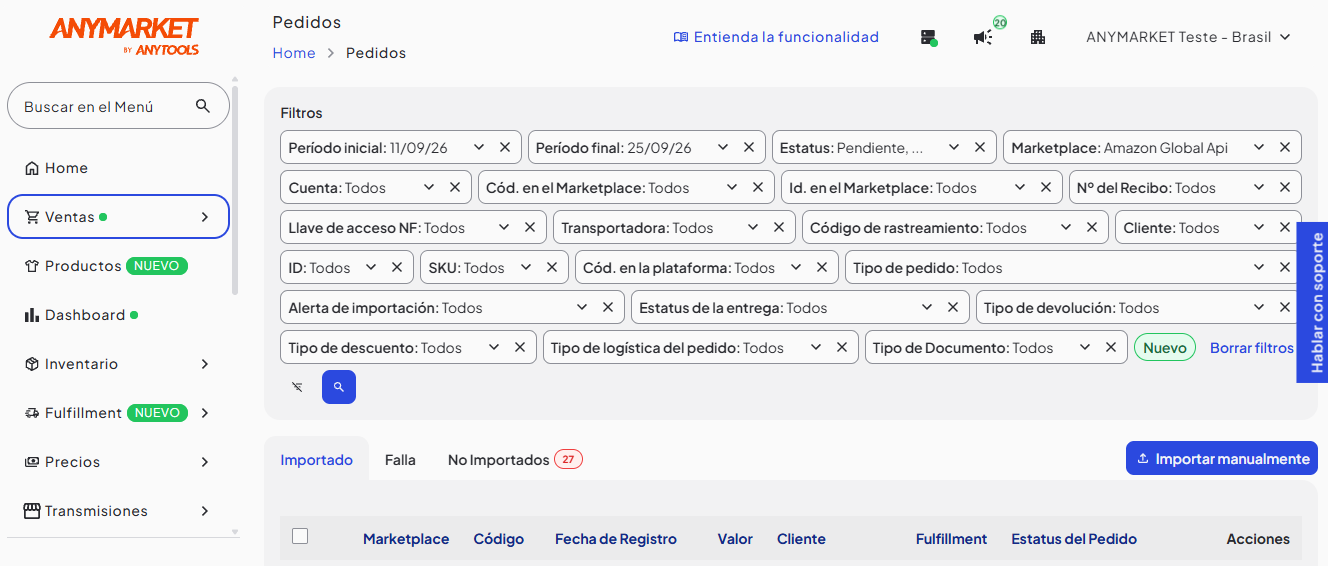Image resolution: width=1328 pixels, height=566 pixels.
Task: Open the Entienda la funcionalidad link
Action: coord(776,37)
